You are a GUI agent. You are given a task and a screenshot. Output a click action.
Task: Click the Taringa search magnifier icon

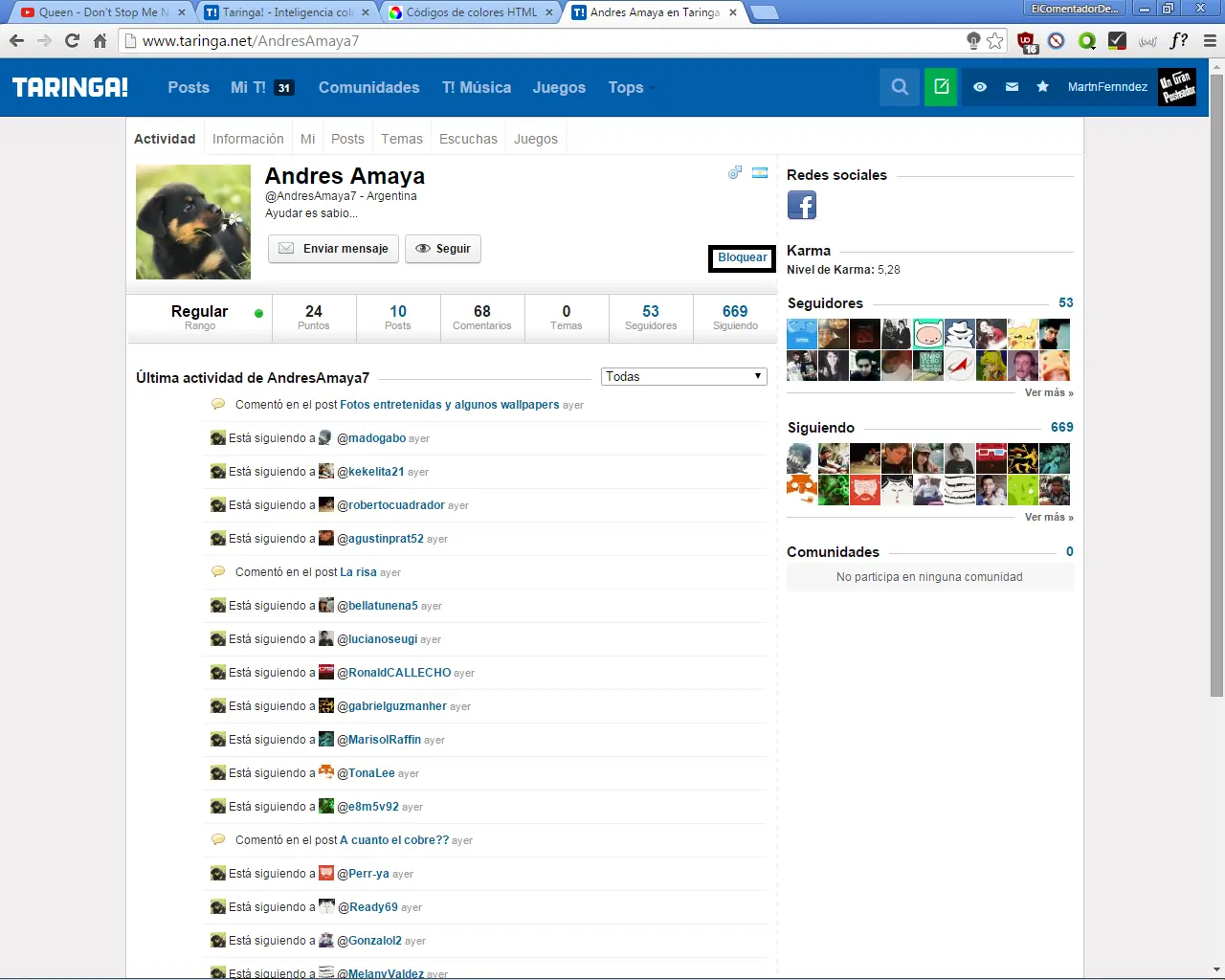(900, 87)
